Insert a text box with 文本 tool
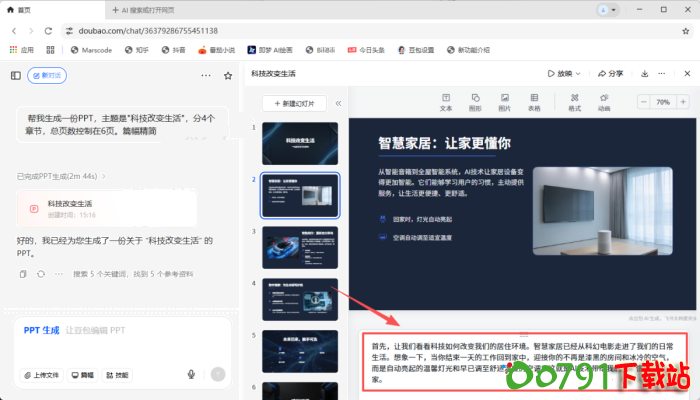The image size is (700, 400). point(446,102)
